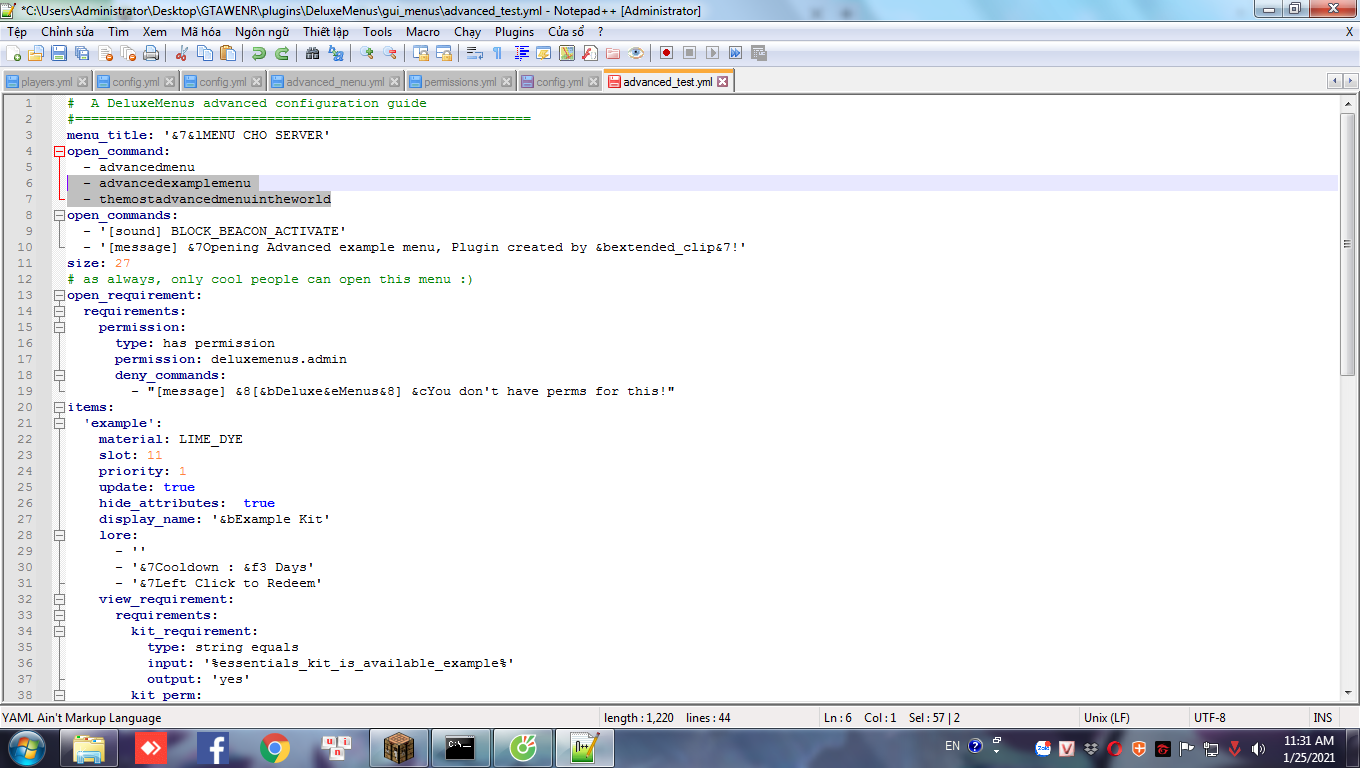1360x768 pixels.
Task: Save the current file via the Save icon
Action: click(59, 53)
